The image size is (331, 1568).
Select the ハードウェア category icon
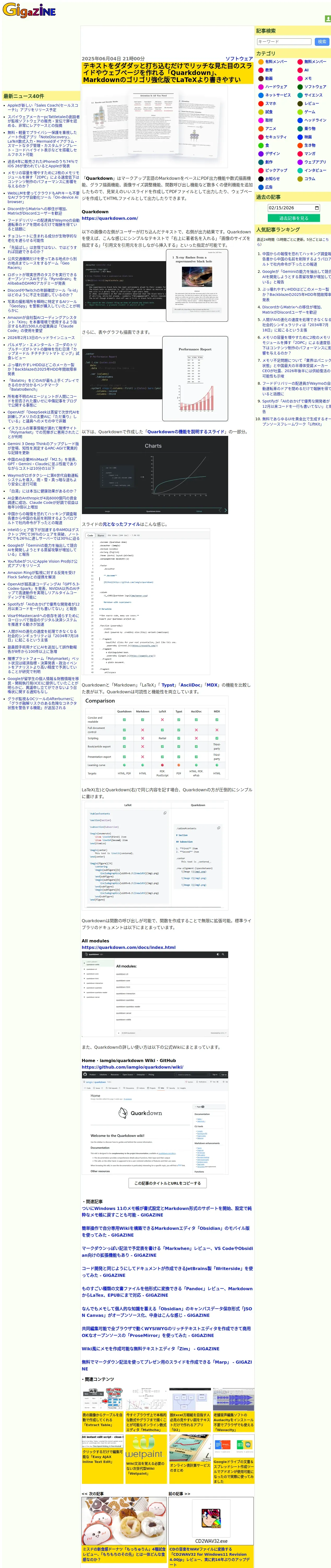pos(261,87)
